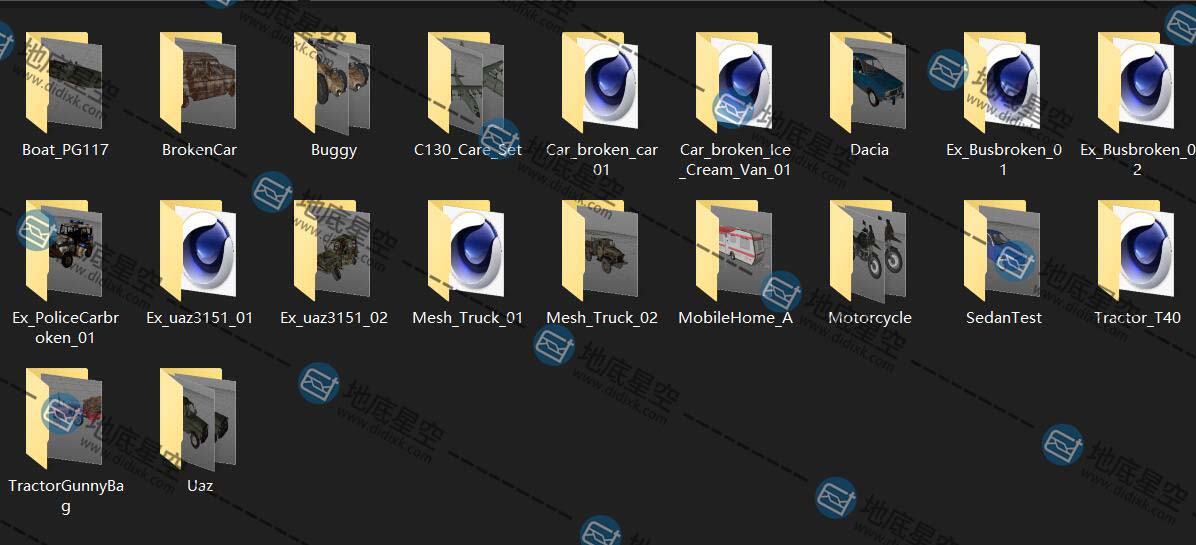
Task: Click the Mesh_Truck_01 name label
Action: [x=468, y=318]
